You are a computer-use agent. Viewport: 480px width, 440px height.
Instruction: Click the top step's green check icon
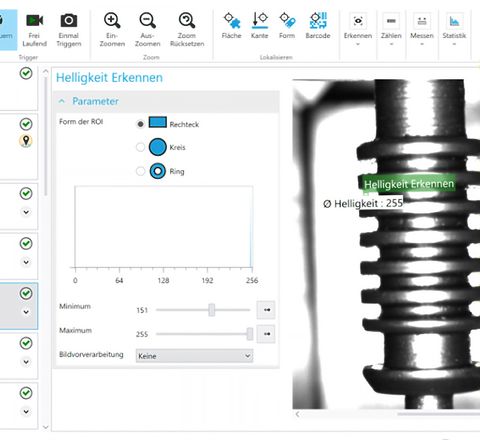[x=26, y=73]
